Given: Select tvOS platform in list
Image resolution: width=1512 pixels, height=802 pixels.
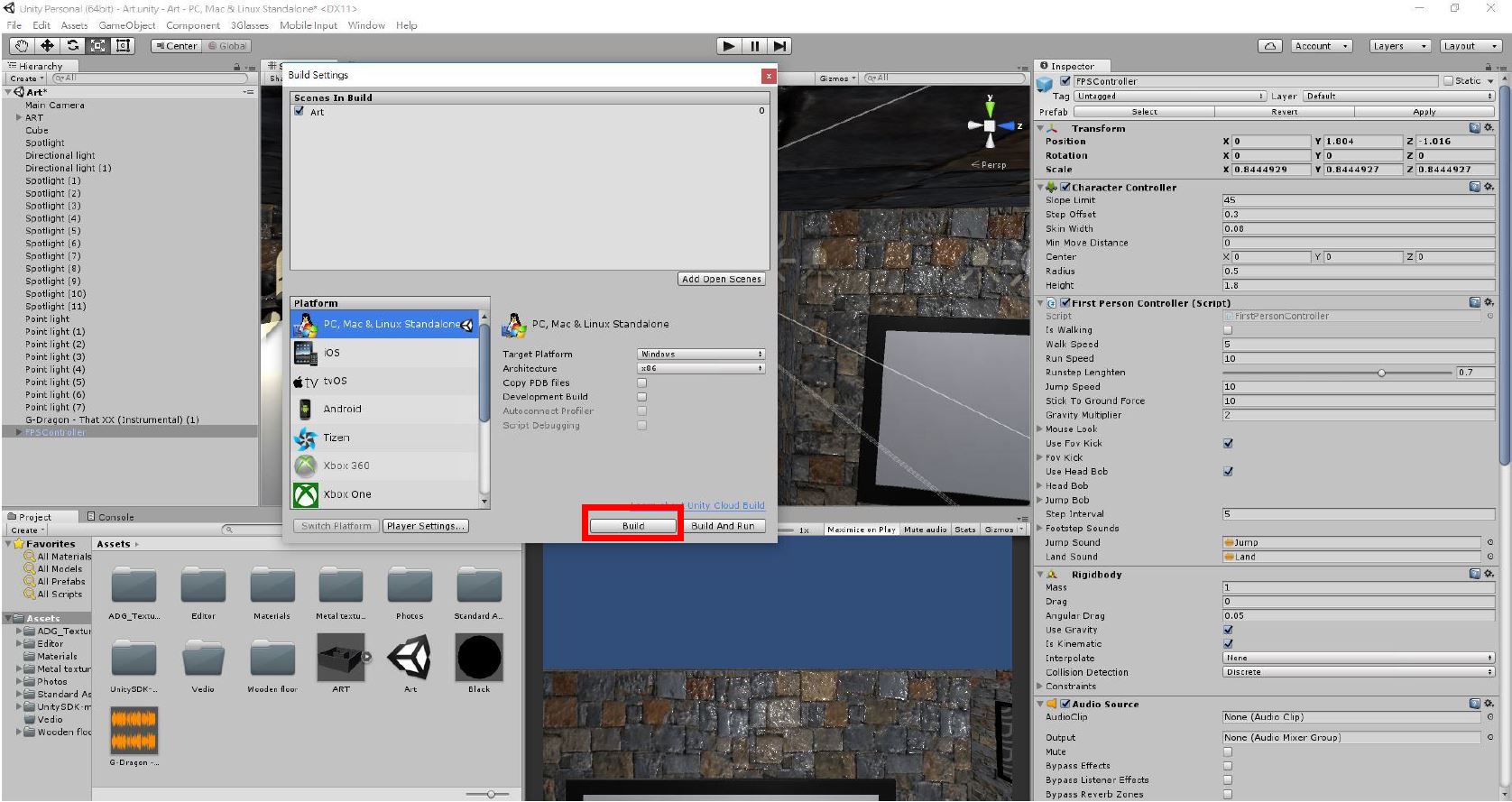Looking at the screenshot, I should tap(385, 381).
